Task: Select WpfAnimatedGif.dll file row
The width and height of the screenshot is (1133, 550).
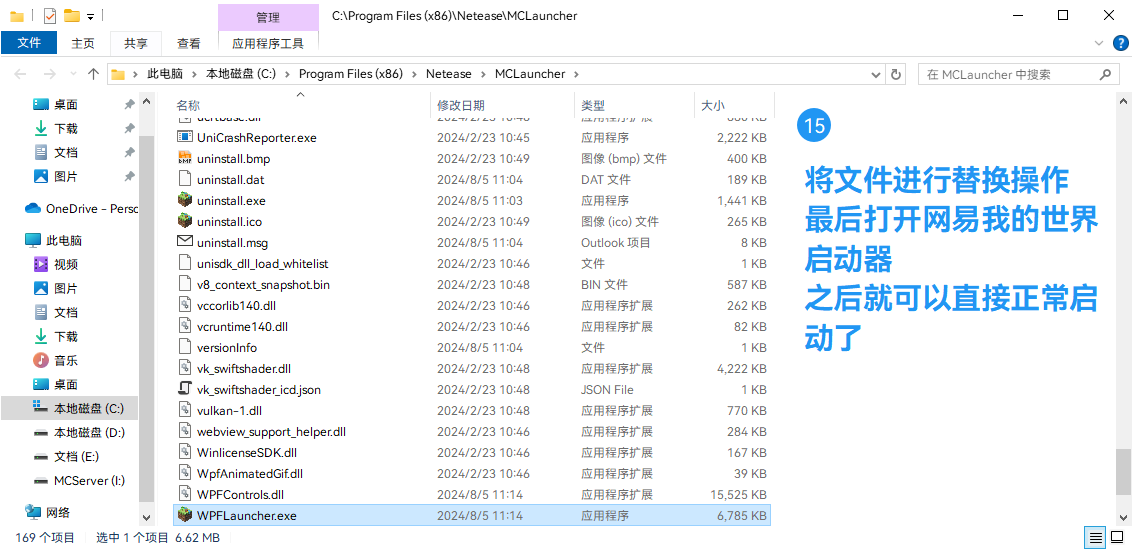Action: (x=472, y=473)
